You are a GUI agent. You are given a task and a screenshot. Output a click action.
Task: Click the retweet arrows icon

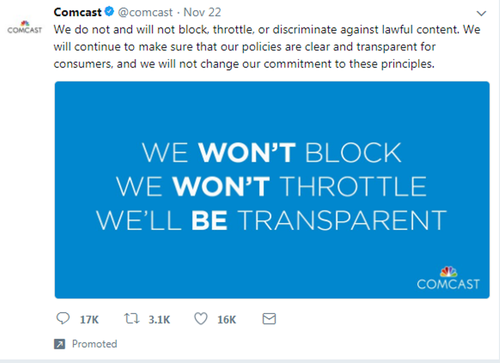click(x=132, y=319)
